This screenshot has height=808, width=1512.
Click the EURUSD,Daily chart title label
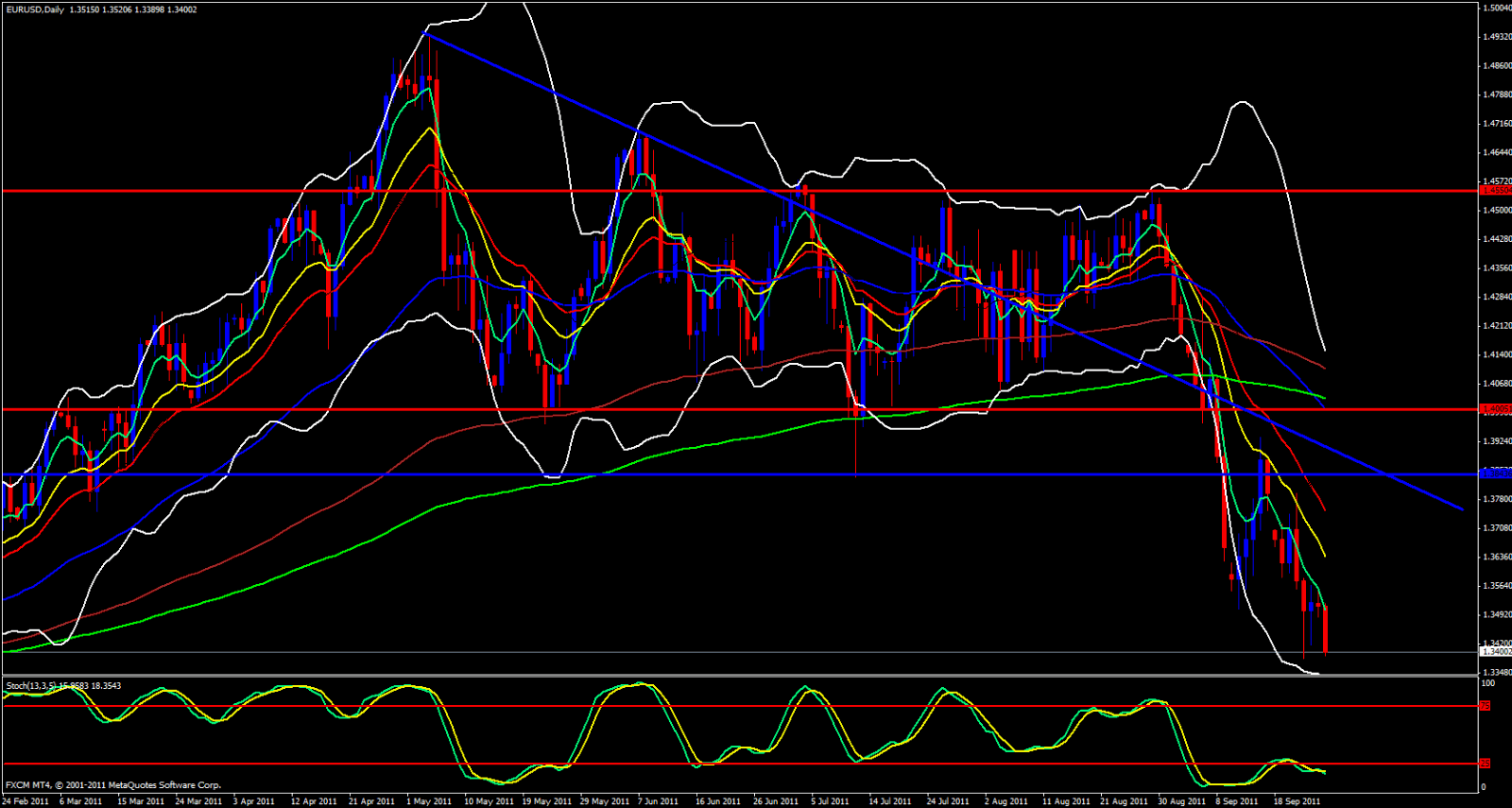34,9
